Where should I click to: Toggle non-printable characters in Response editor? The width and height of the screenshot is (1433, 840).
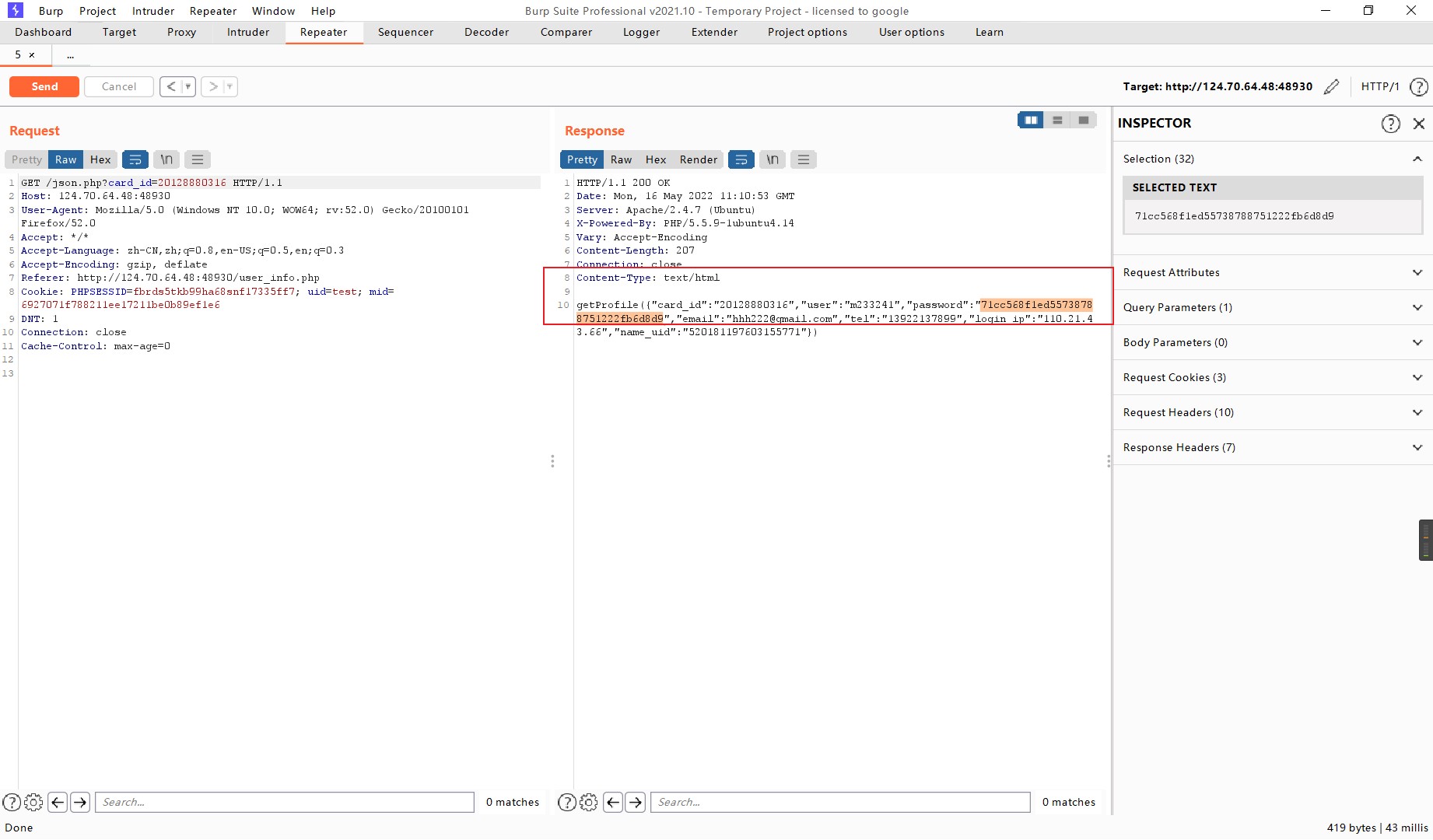773,159
